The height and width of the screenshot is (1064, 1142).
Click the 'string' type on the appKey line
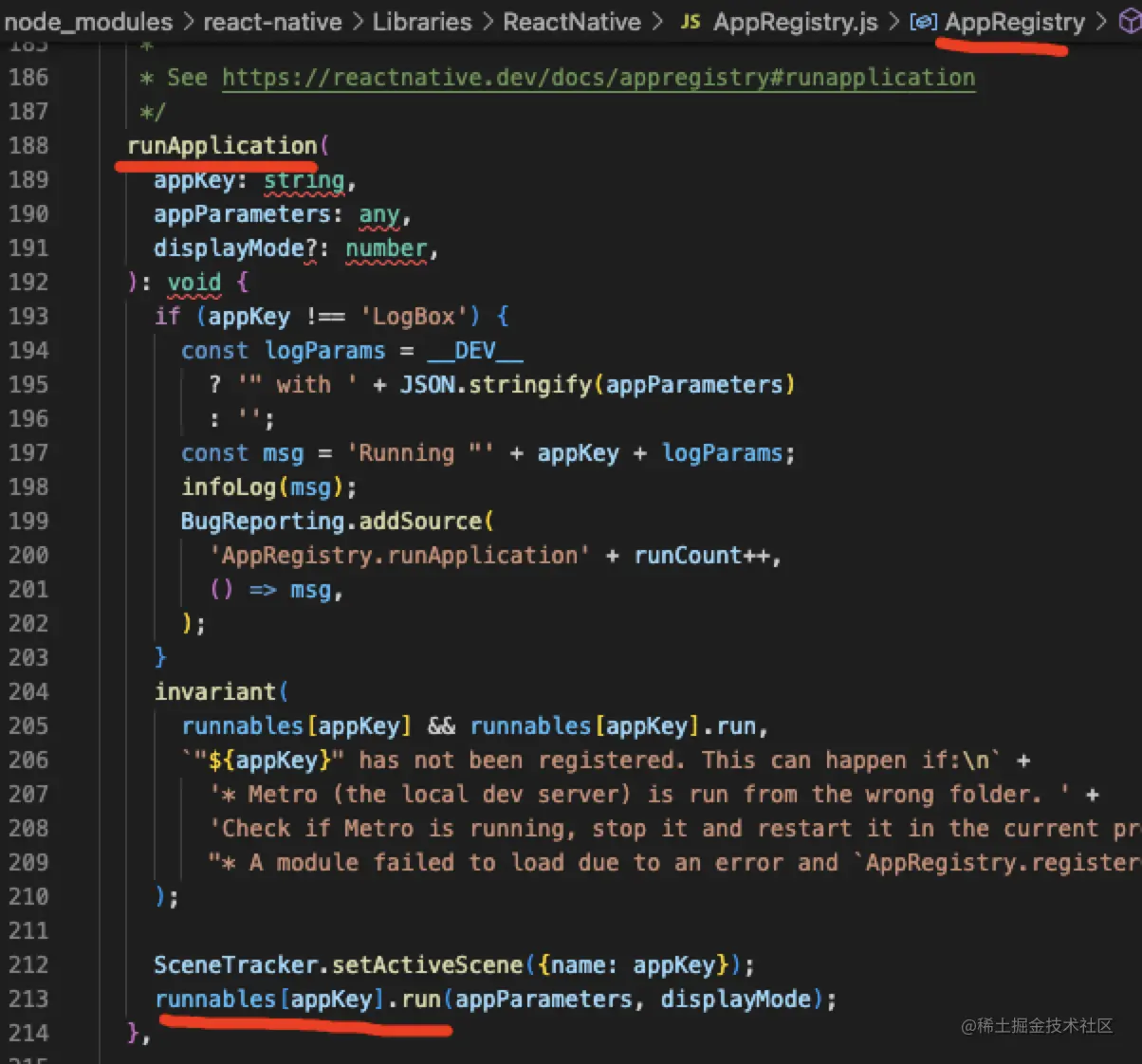pyautogui.click(x=304, y=180)
